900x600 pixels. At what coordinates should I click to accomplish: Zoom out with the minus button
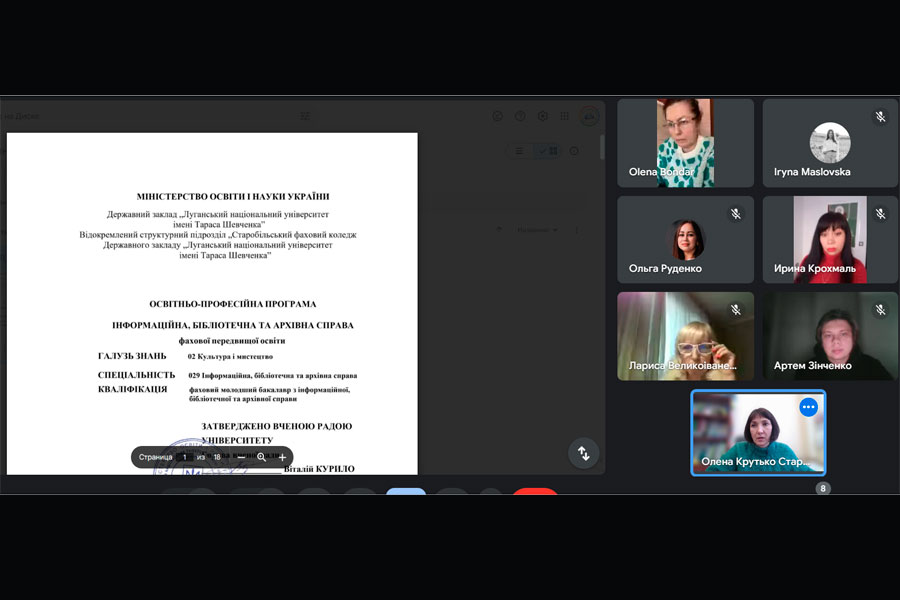click(x=242, y=458)
